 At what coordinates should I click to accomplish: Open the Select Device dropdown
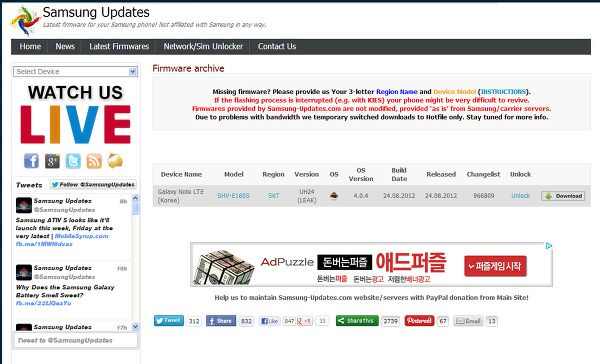coord(75,72)
